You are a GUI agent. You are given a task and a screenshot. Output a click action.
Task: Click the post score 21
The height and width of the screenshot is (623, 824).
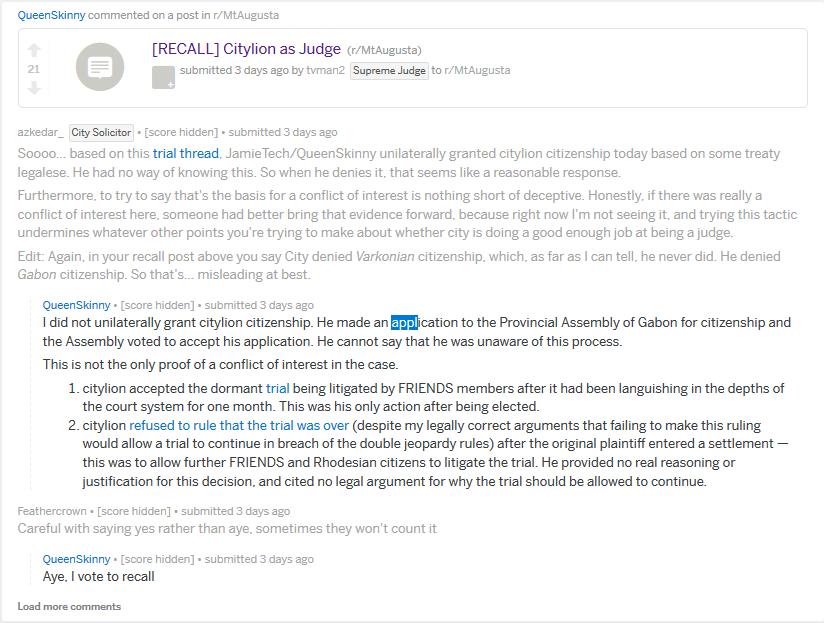click(34, 69)
